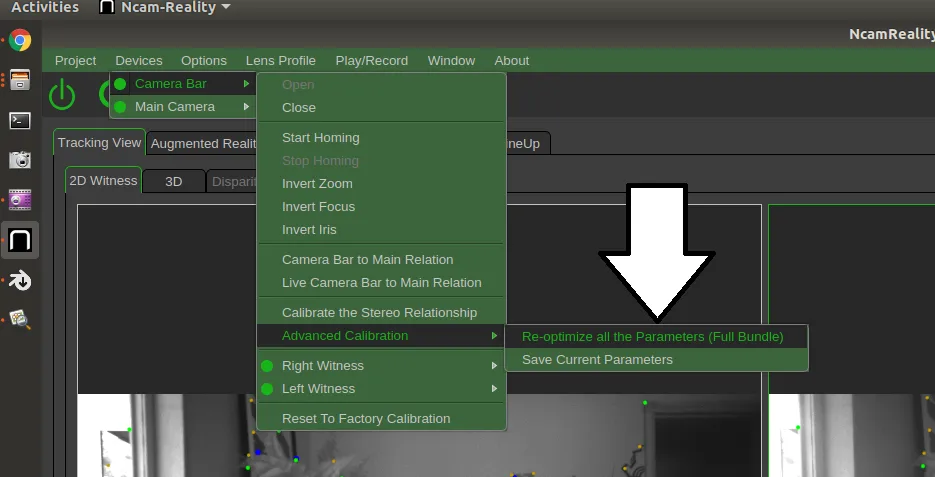This screenshot has width=935, height=477.
Task: Select the Ncam Reality dock icon
Action: 20,240
